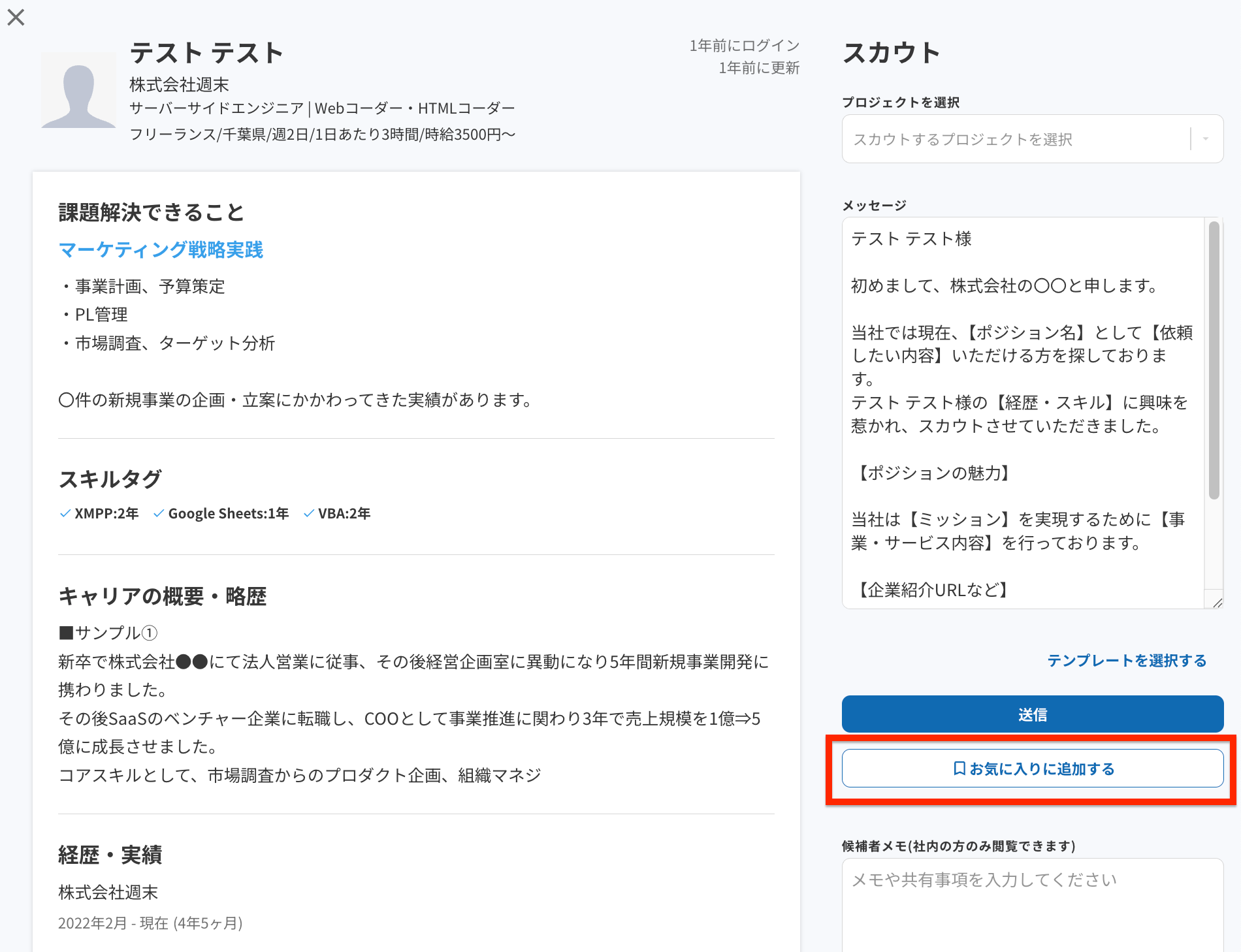
Task: Click the message textarea scrollbar
Action: 1214,360
